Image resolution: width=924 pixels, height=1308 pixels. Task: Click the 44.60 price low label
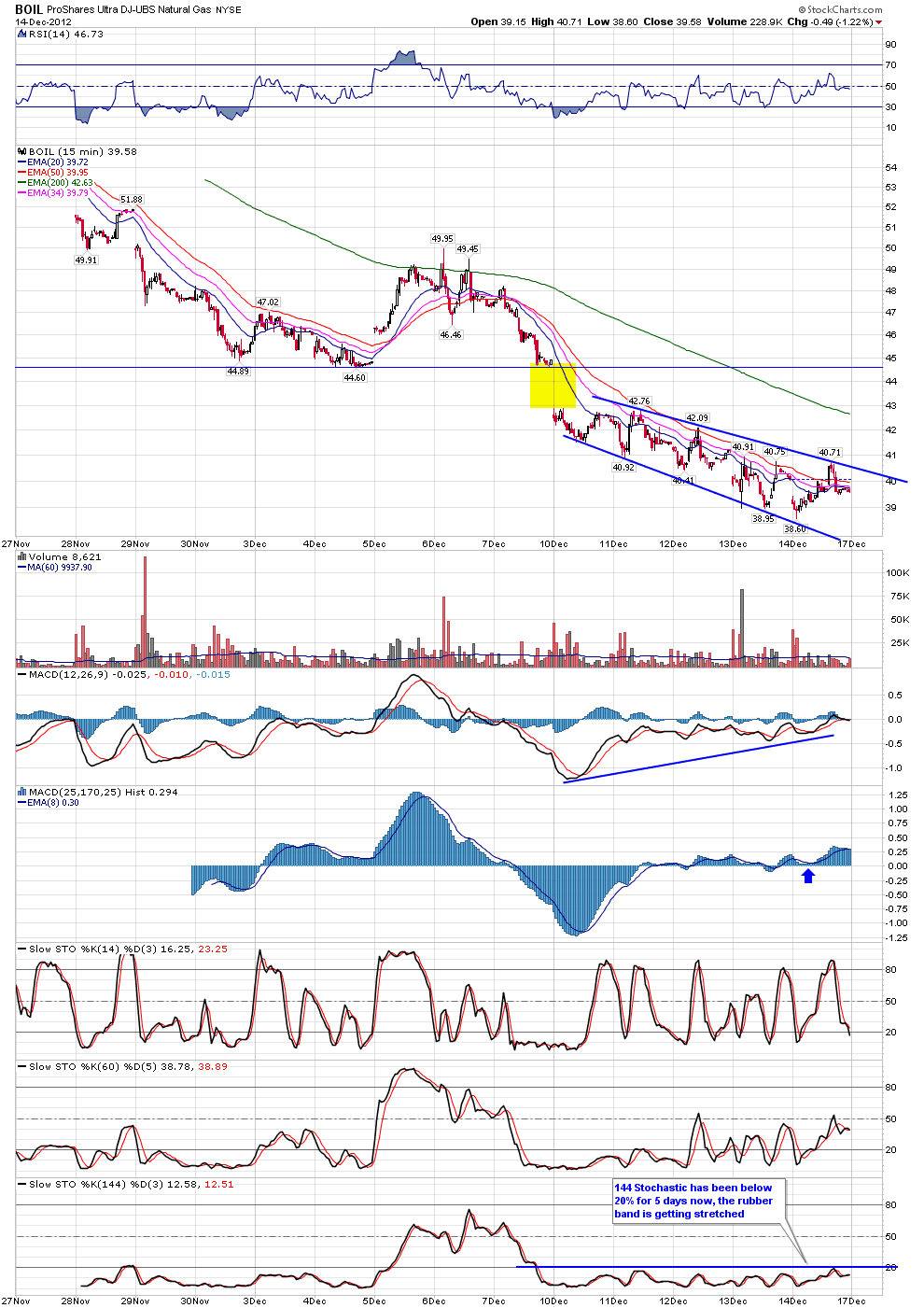click(x=355, y=378)
